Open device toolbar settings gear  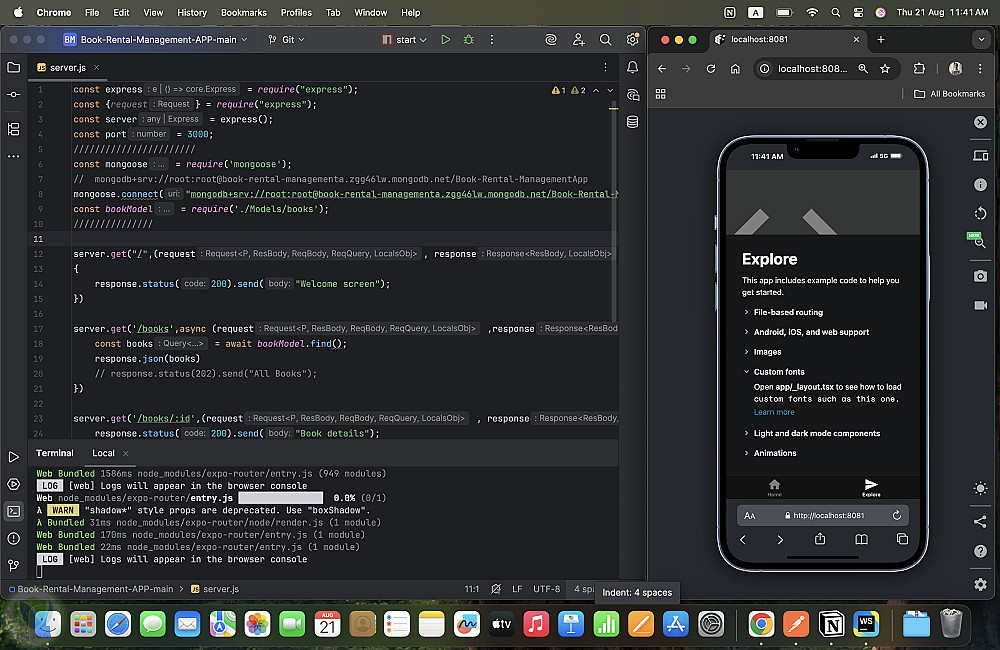coord(980,584)
